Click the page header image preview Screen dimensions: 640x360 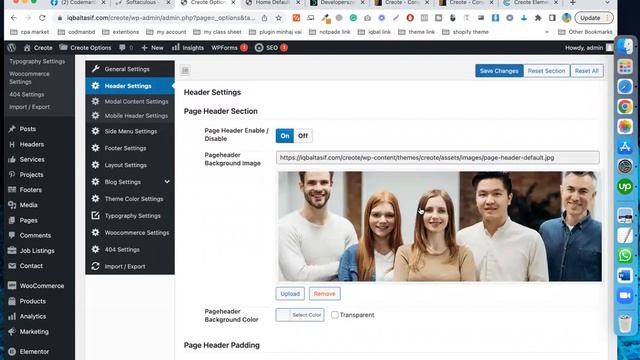pyautogui.click(x=440, y=226)
